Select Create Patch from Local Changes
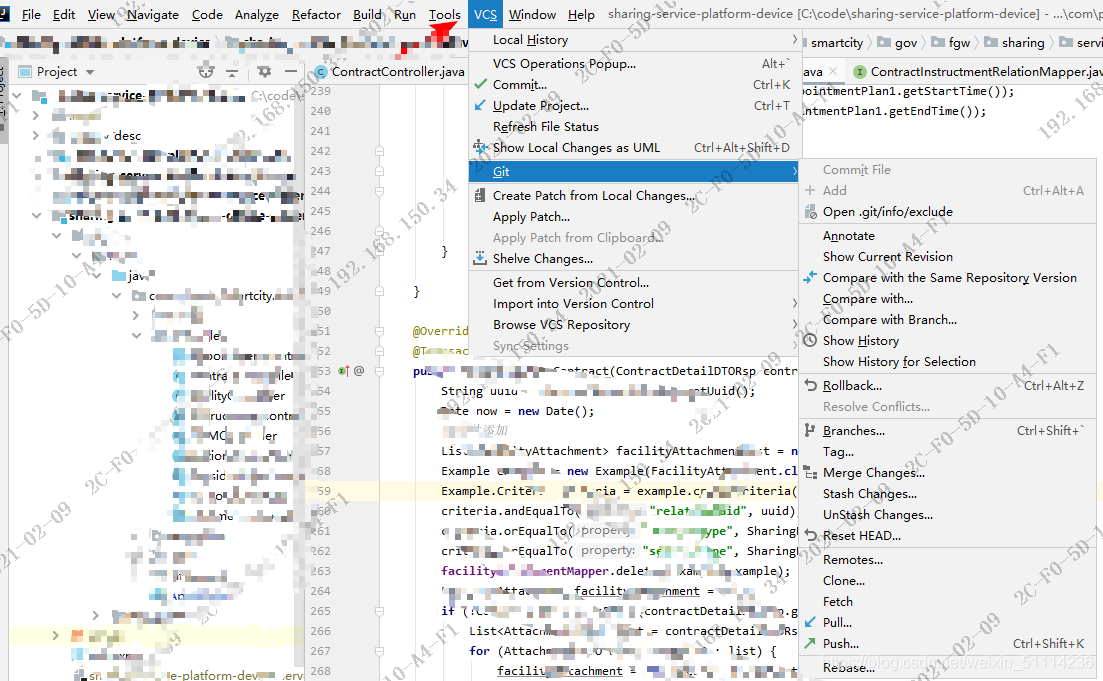 [635, 196]
